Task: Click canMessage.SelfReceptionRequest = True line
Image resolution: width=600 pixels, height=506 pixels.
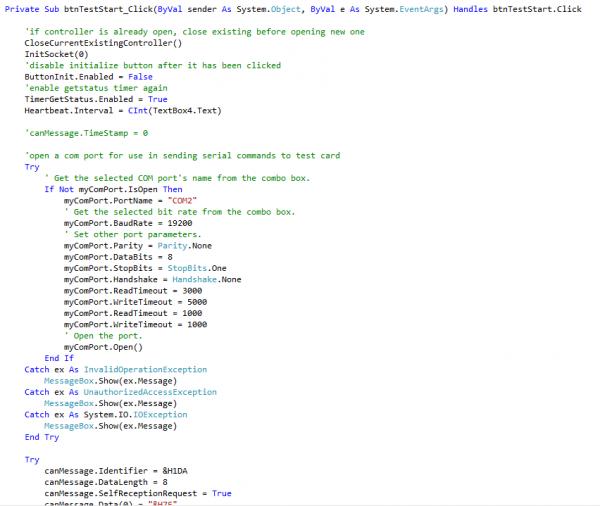Action: point(138,493)
